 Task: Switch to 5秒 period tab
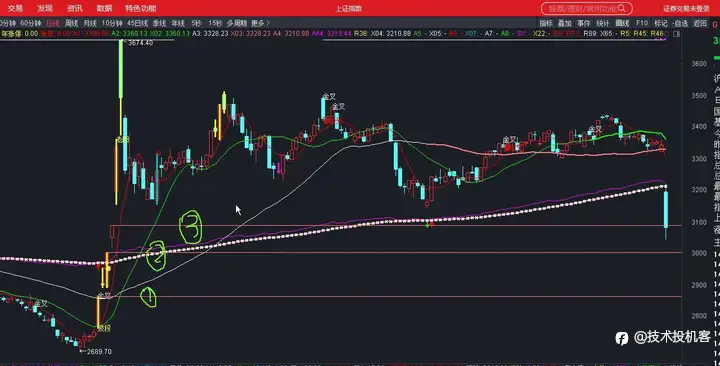coord(197,23)
